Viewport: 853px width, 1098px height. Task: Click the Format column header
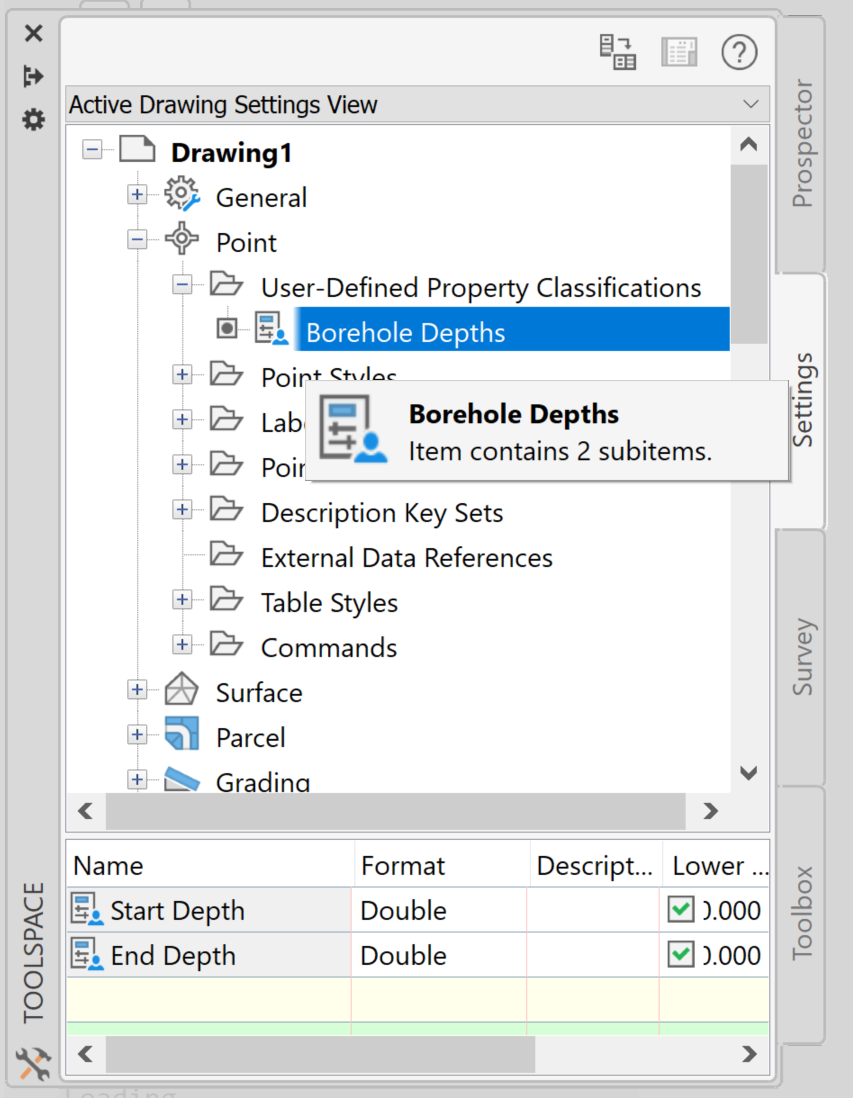tap(442, 866)
